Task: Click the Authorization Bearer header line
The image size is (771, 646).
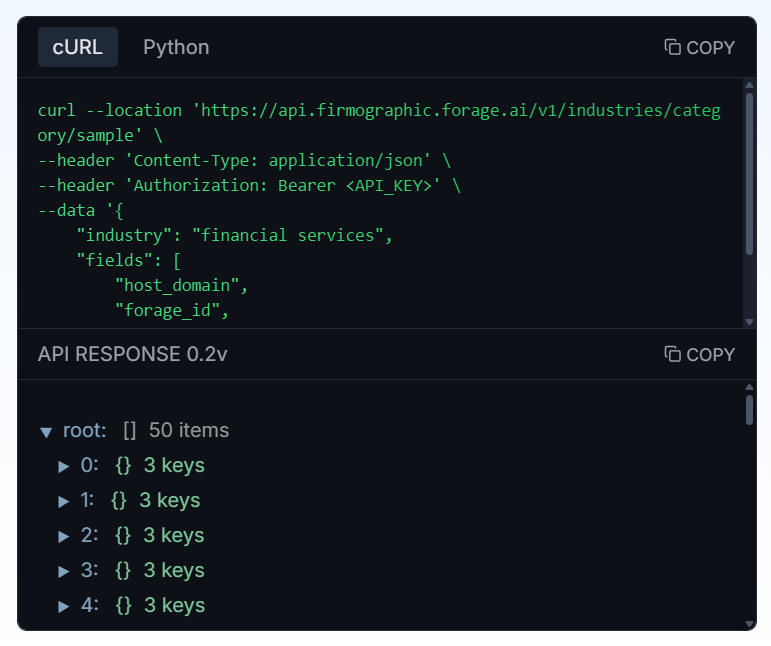Action: pos(249,185)
